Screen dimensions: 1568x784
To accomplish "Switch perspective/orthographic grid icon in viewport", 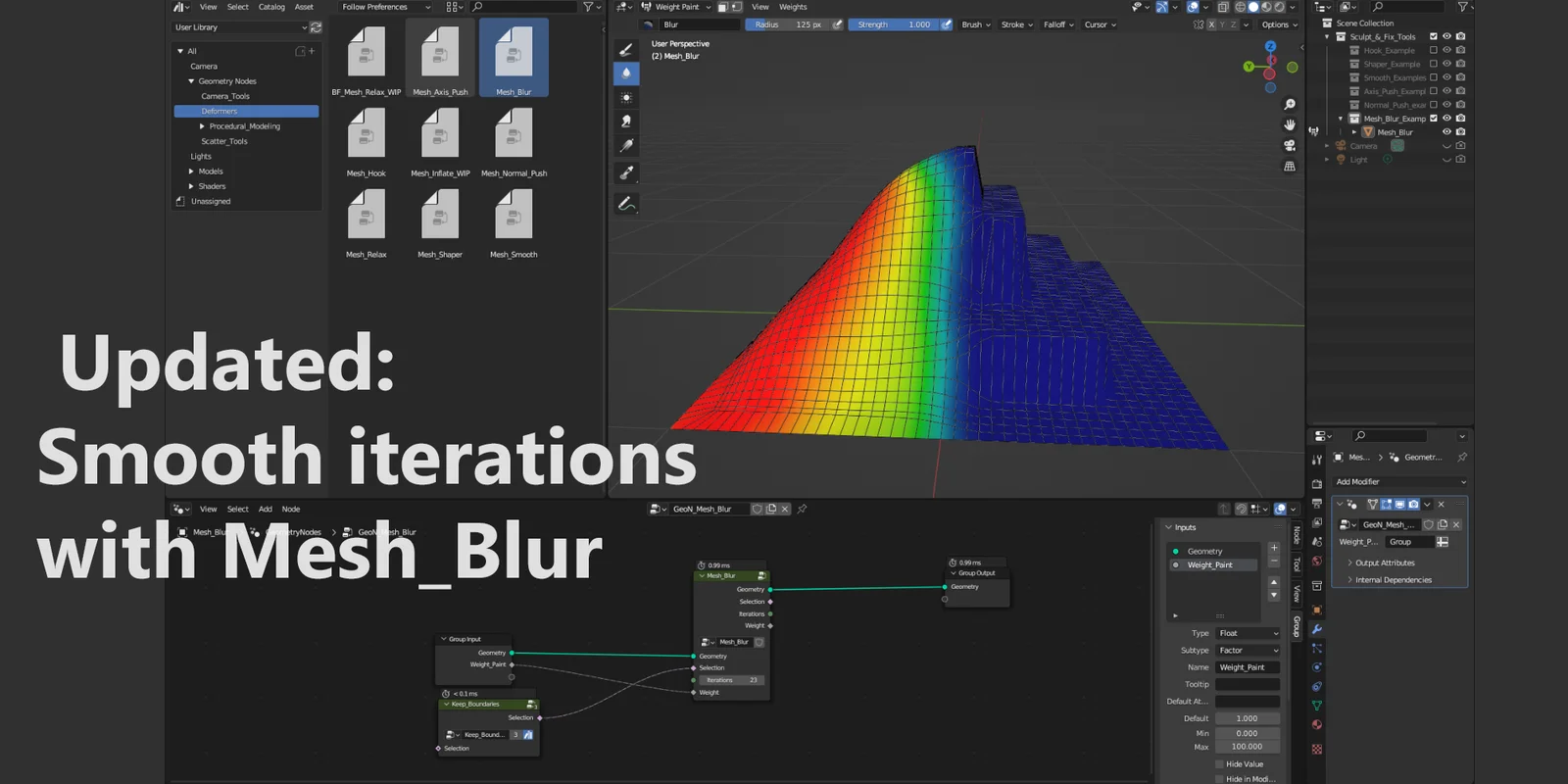I will click(x=1290, y=167).
